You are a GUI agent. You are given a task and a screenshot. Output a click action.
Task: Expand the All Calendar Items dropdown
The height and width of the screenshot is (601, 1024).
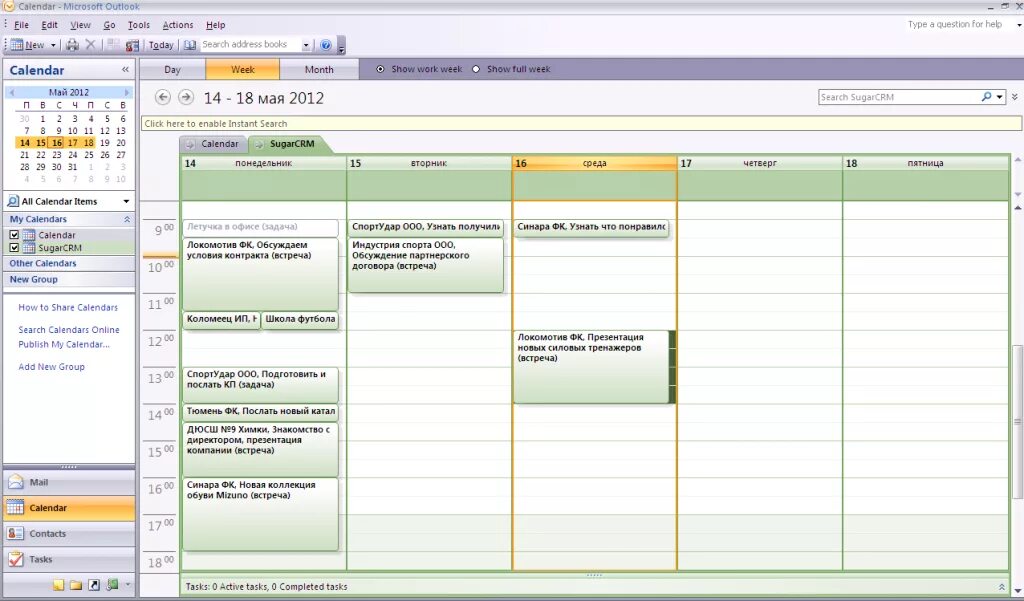pos(125,201)
